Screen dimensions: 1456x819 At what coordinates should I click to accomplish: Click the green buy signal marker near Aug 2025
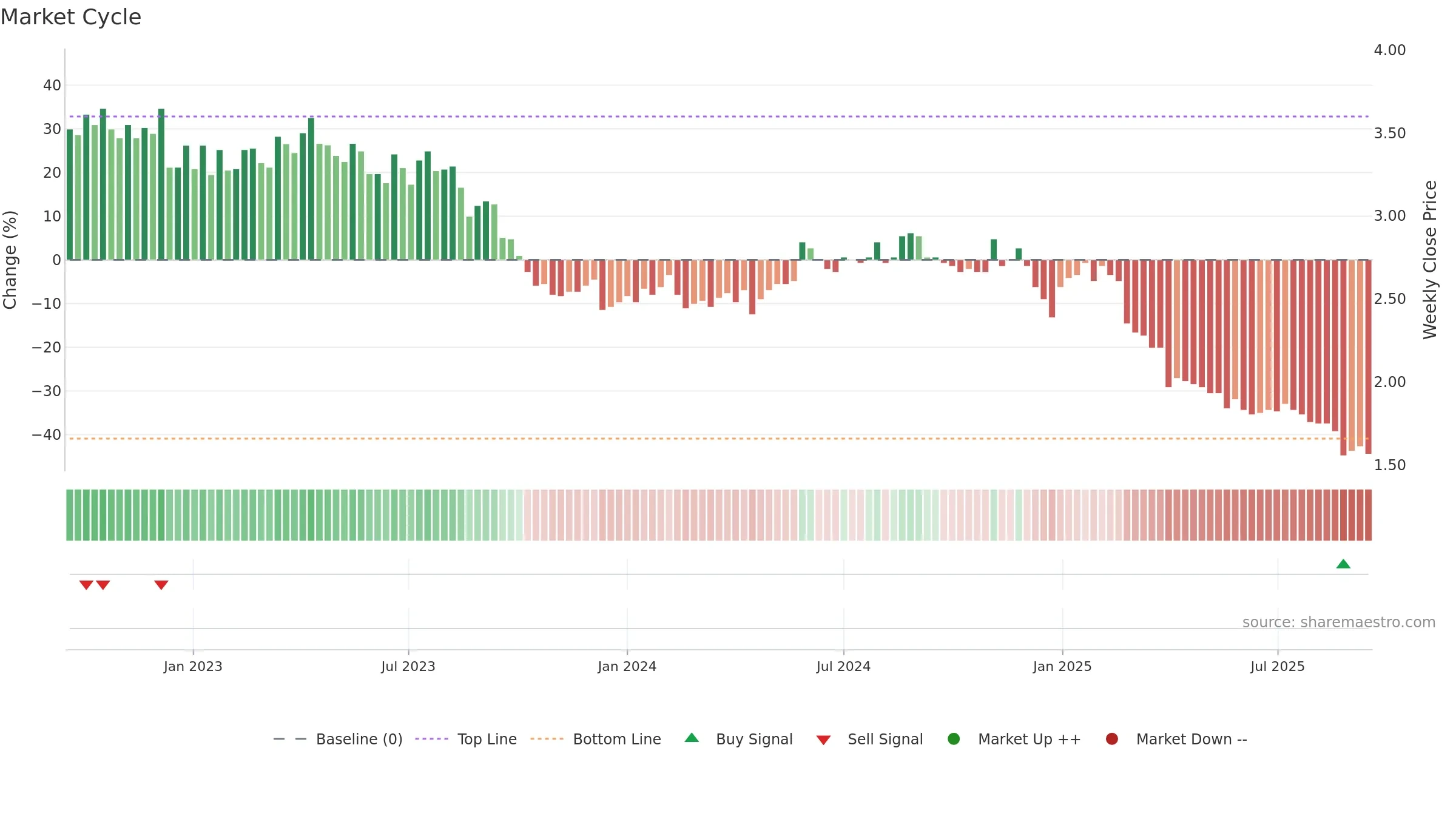click(1343, 564)
